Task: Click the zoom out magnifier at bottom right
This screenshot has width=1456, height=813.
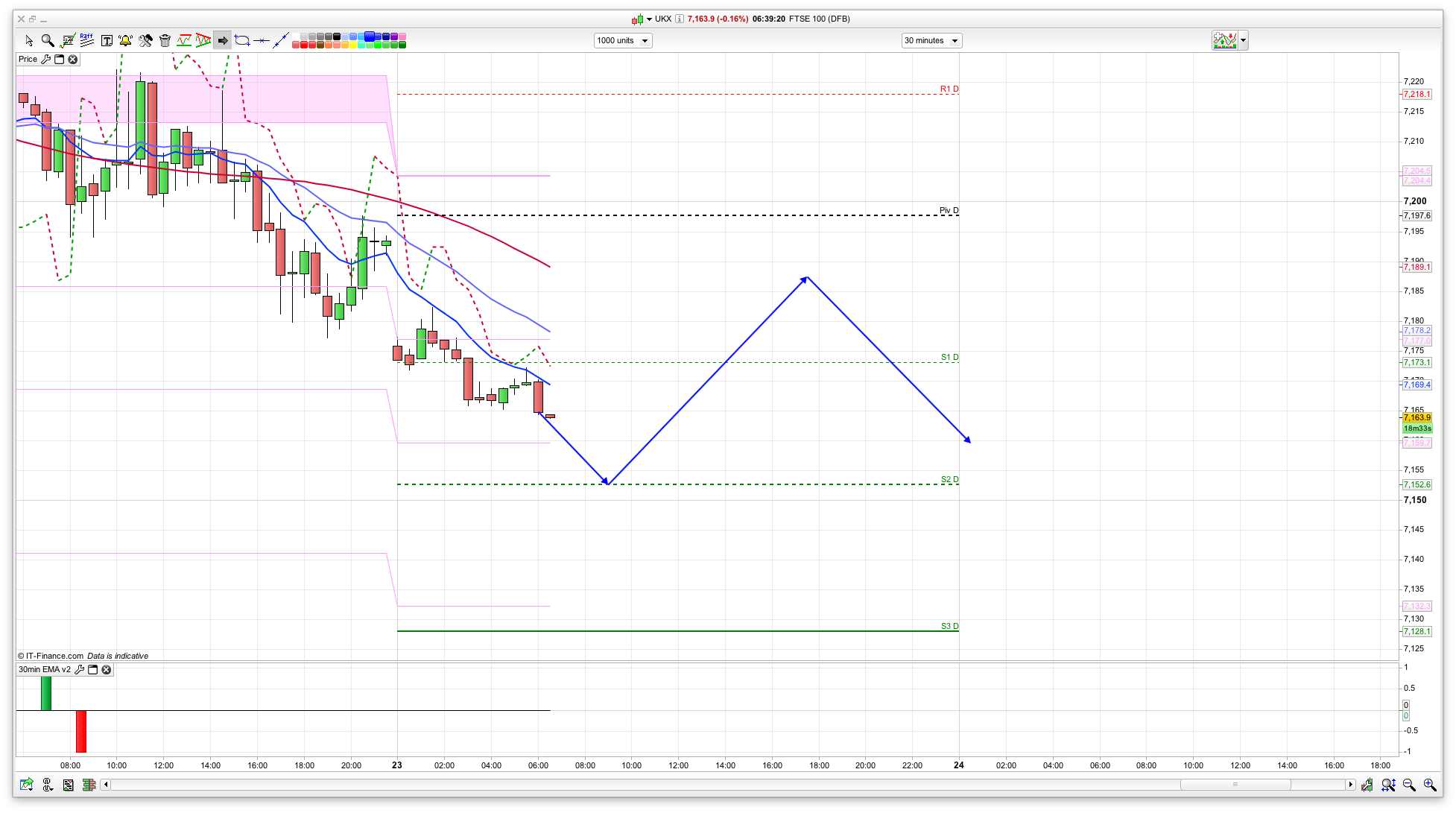Action: 1408,785
